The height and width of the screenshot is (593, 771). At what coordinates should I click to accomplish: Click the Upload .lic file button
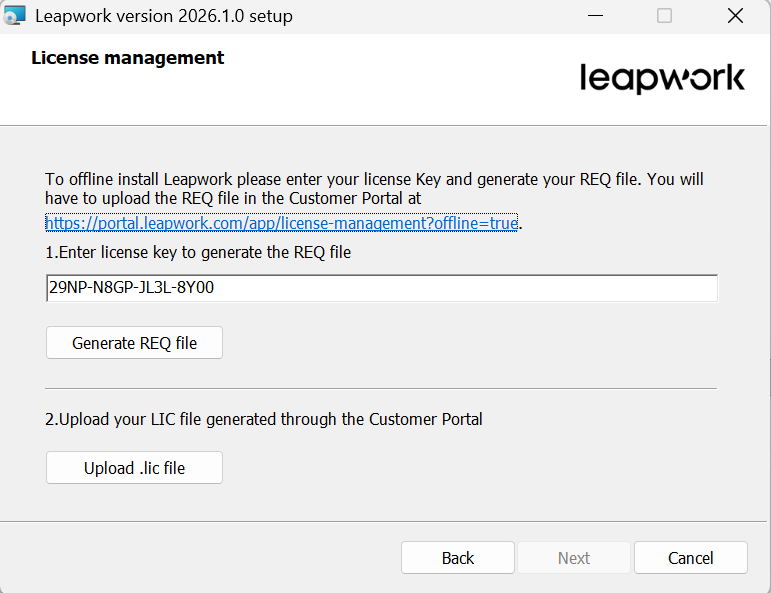click(x=134, y=468)
